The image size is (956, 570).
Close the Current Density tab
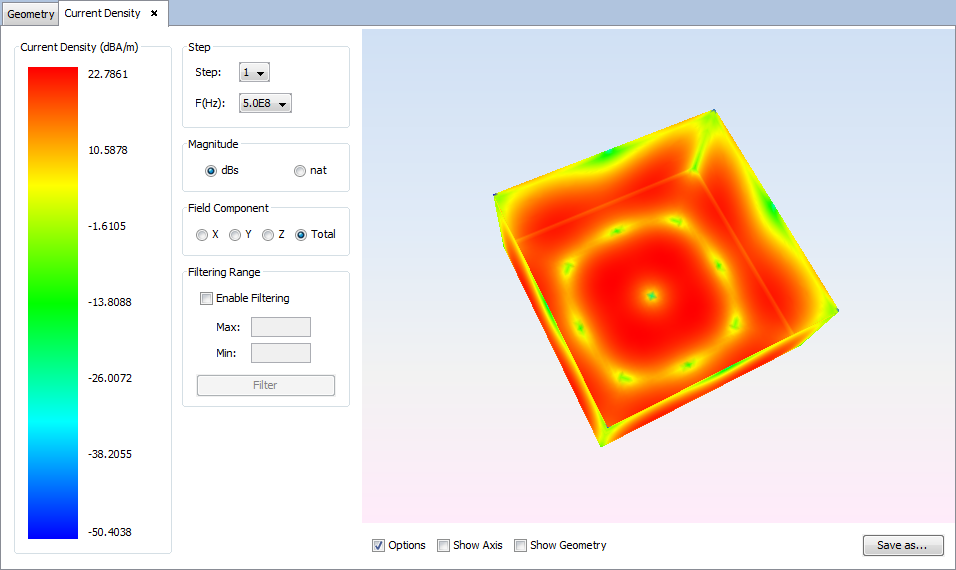154,14
